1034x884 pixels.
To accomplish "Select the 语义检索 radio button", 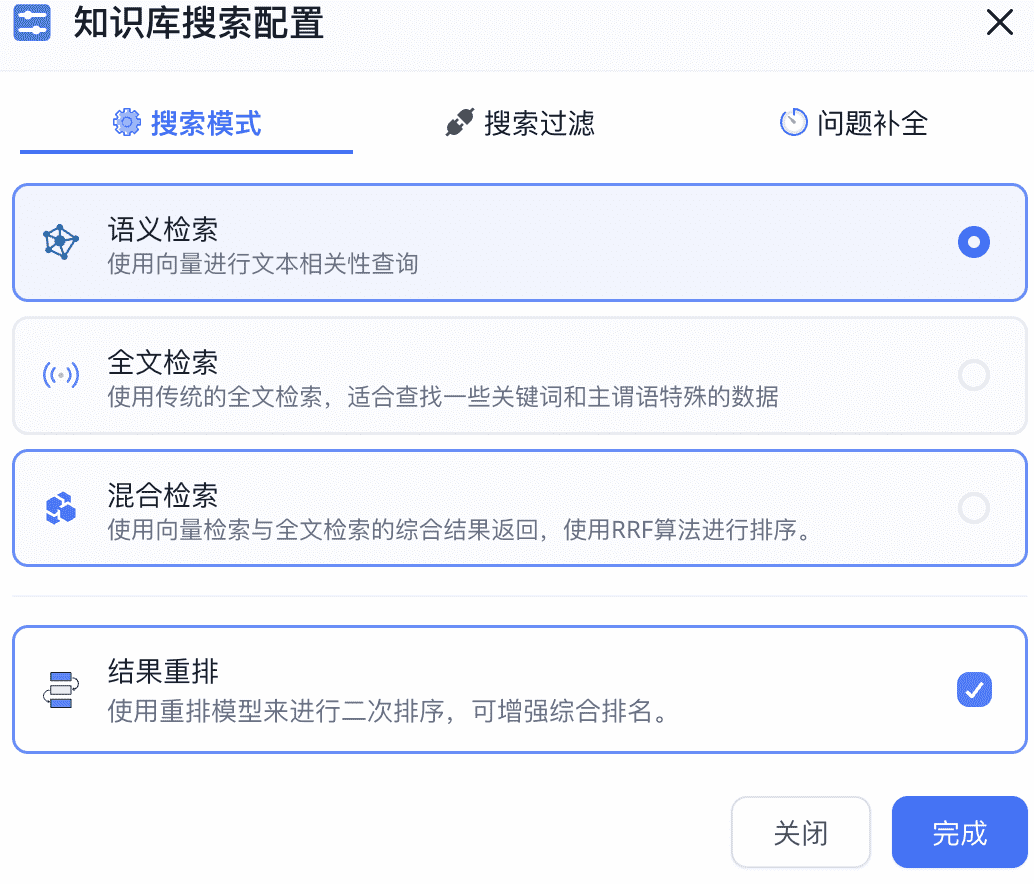I will (x=973, y=242).
